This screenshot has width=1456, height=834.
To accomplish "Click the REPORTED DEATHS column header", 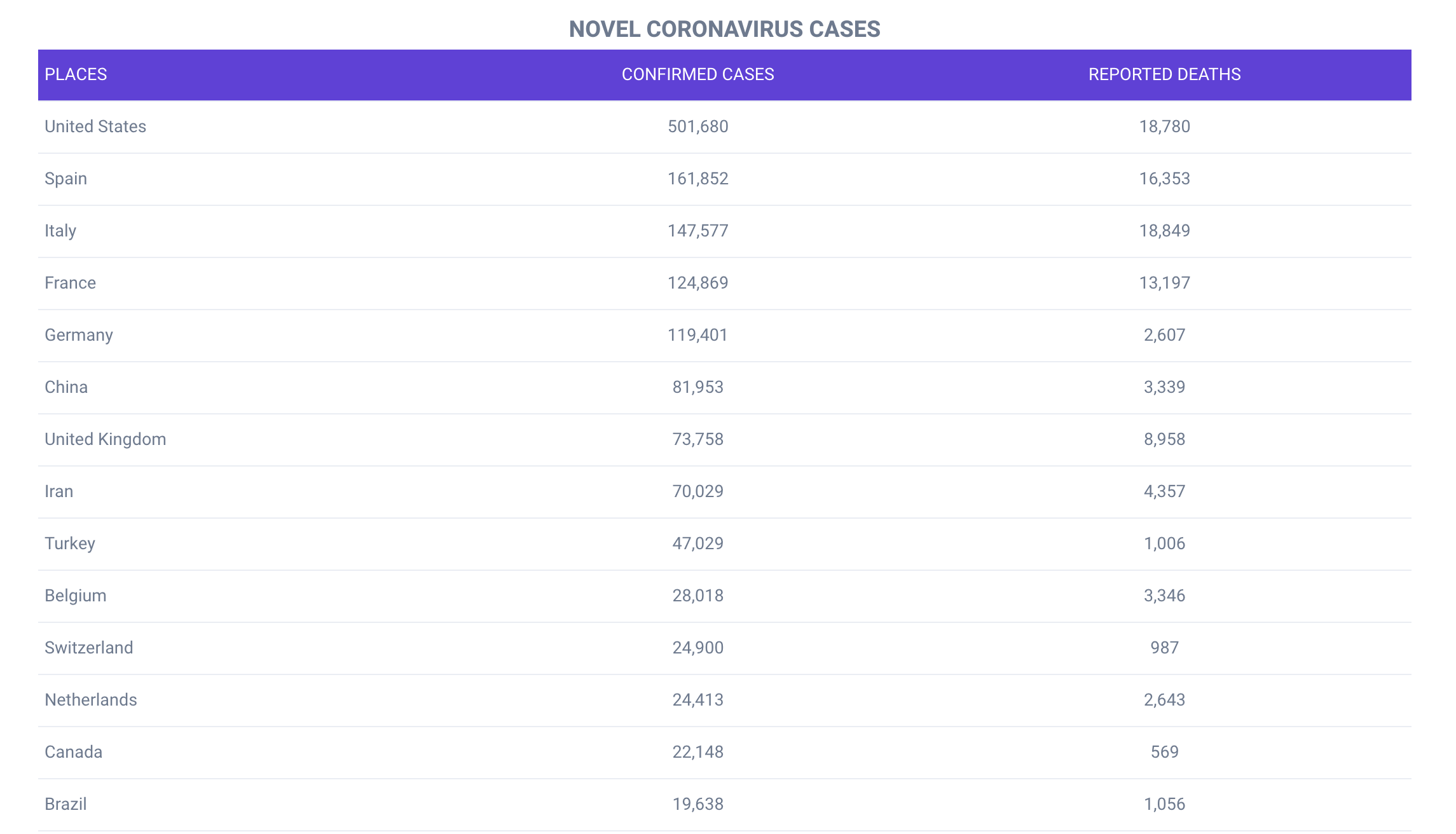I will pos(1164,74).
